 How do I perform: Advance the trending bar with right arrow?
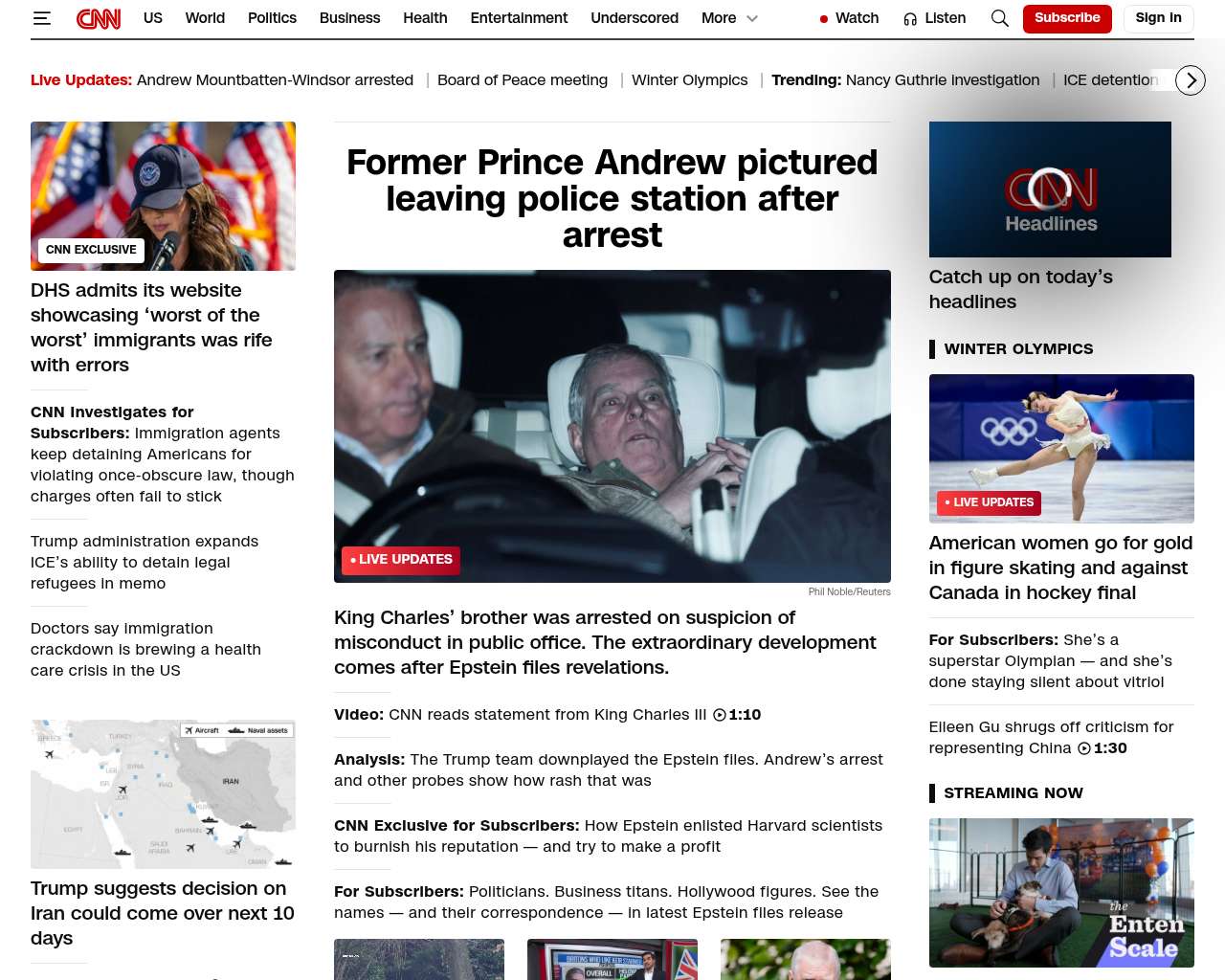coord(1190,80)
